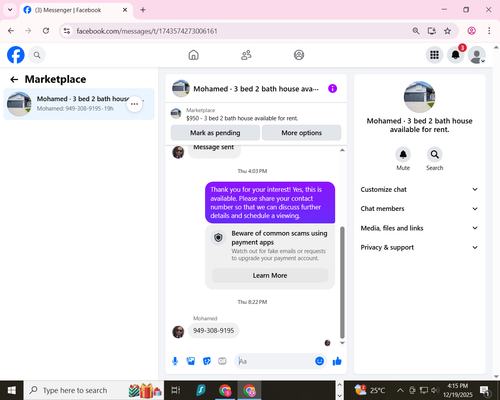The image size is (500, 400).
Task: Select the Messenger | Facebook browser tab
Action: 76,10
